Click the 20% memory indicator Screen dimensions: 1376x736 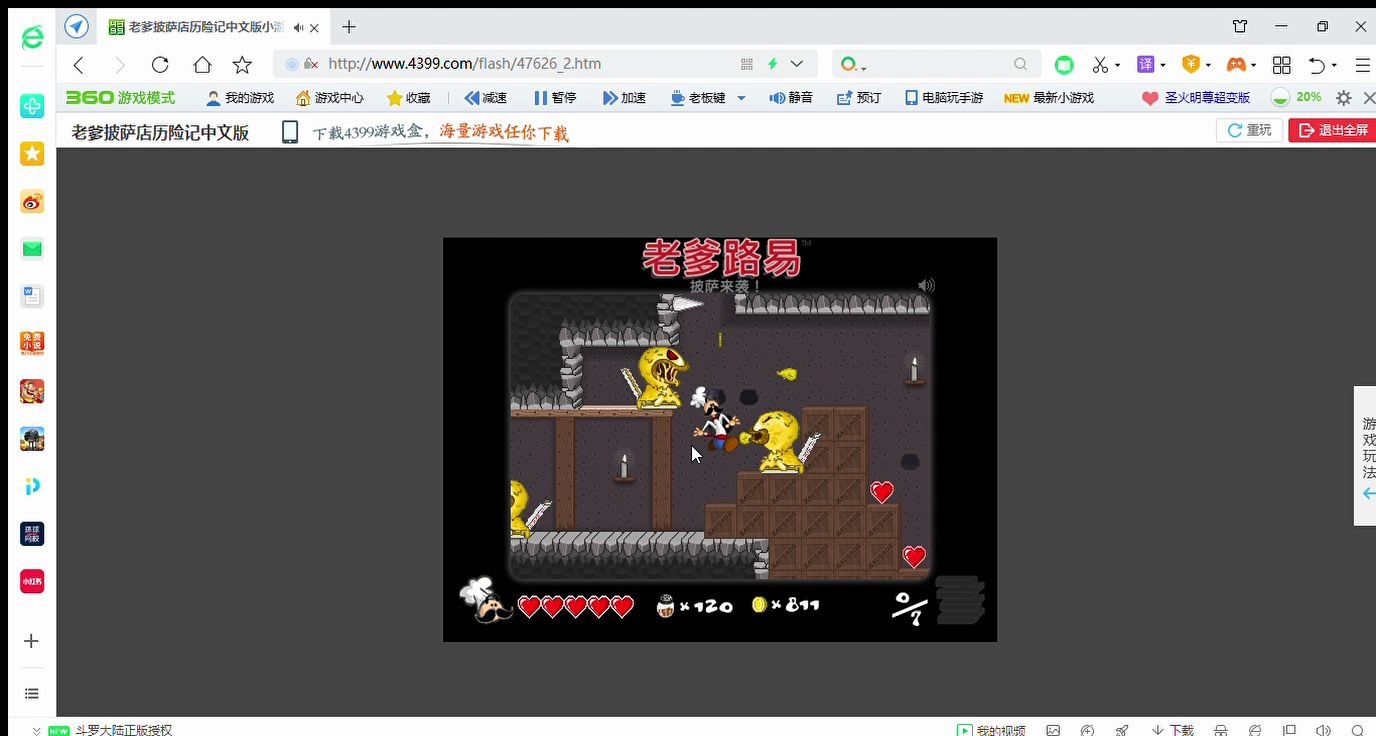(x=1297, y=98)
